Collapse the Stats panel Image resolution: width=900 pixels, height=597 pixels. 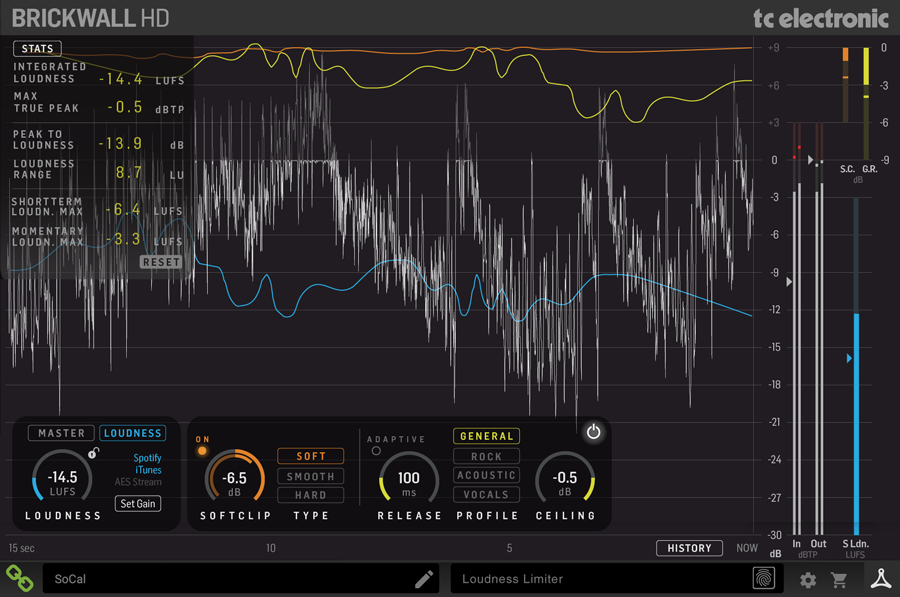pos(37,48)
